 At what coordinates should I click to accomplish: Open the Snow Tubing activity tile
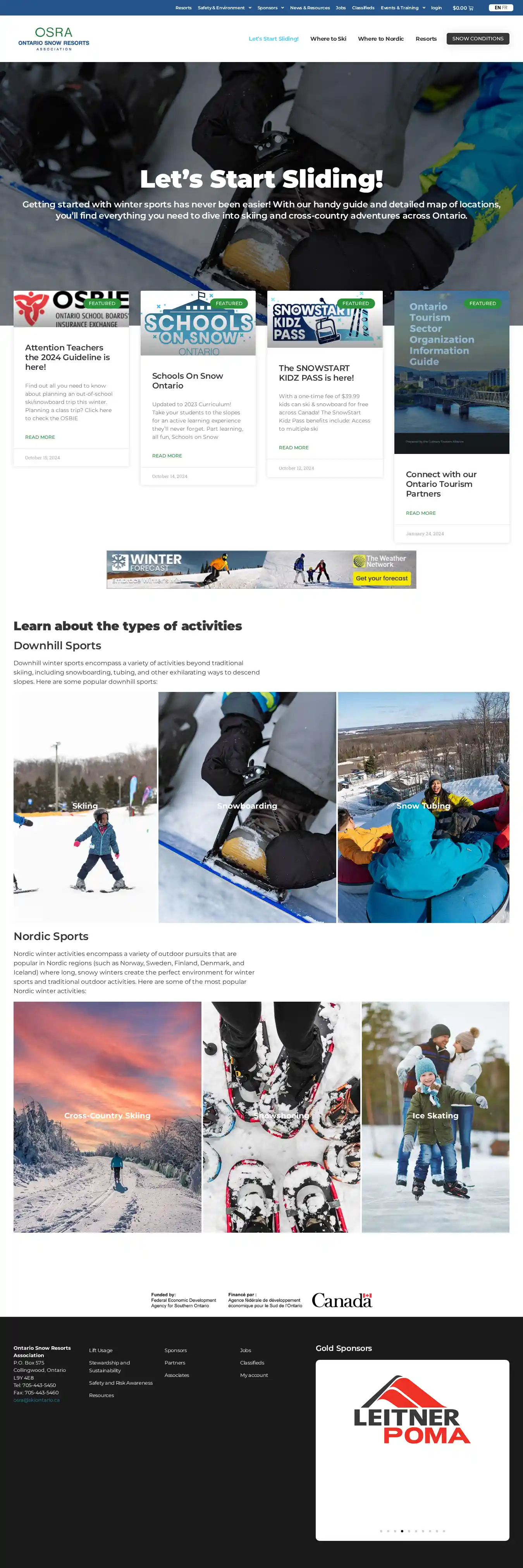tap(423, 807)
